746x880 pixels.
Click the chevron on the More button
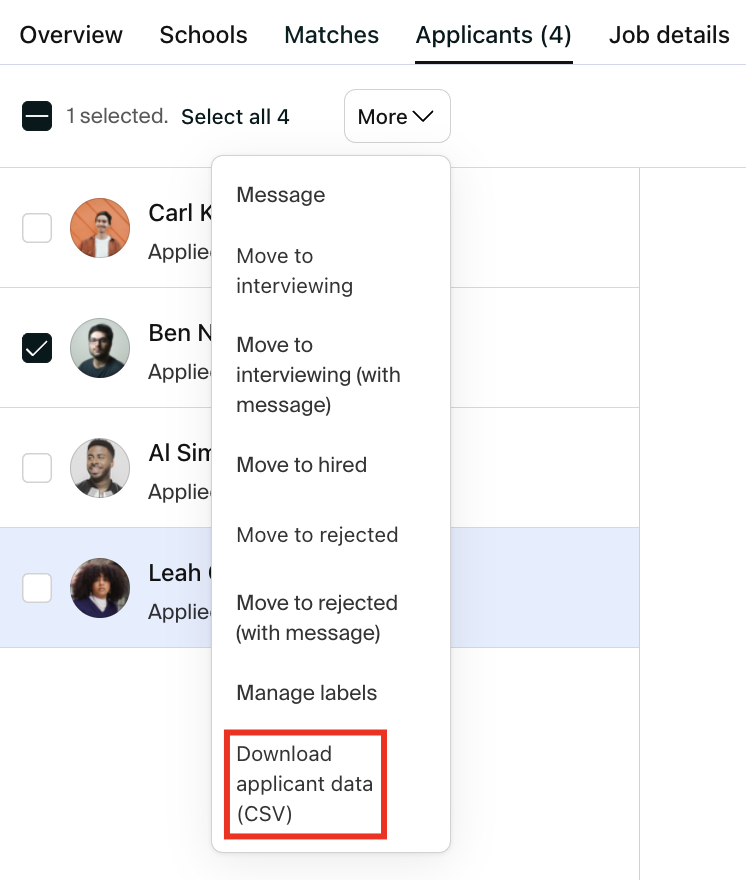pyautogui.click(x=425, y=116)
